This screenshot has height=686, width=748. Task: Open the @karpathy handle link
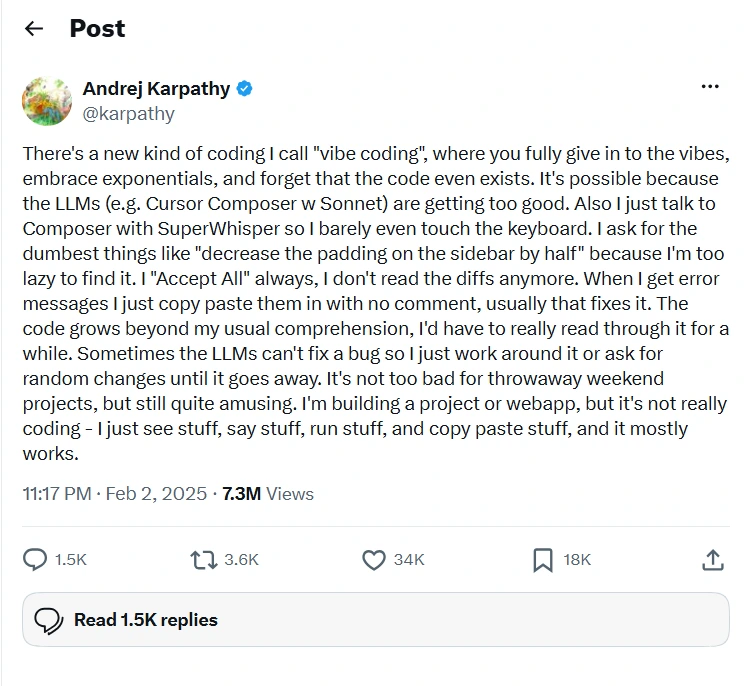click(129, 114)
